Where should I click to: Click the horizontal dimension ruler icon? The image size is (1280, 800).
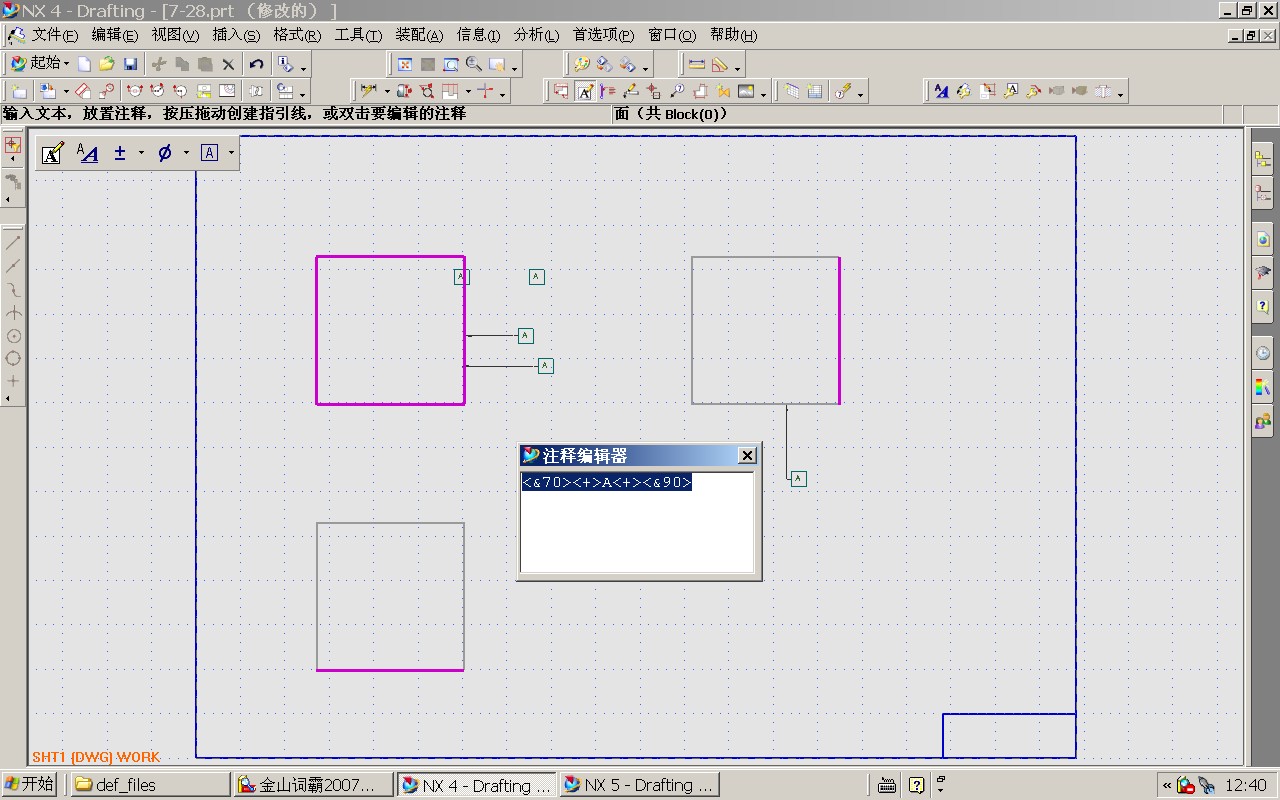pyautogui.click(x=697, y=64)
